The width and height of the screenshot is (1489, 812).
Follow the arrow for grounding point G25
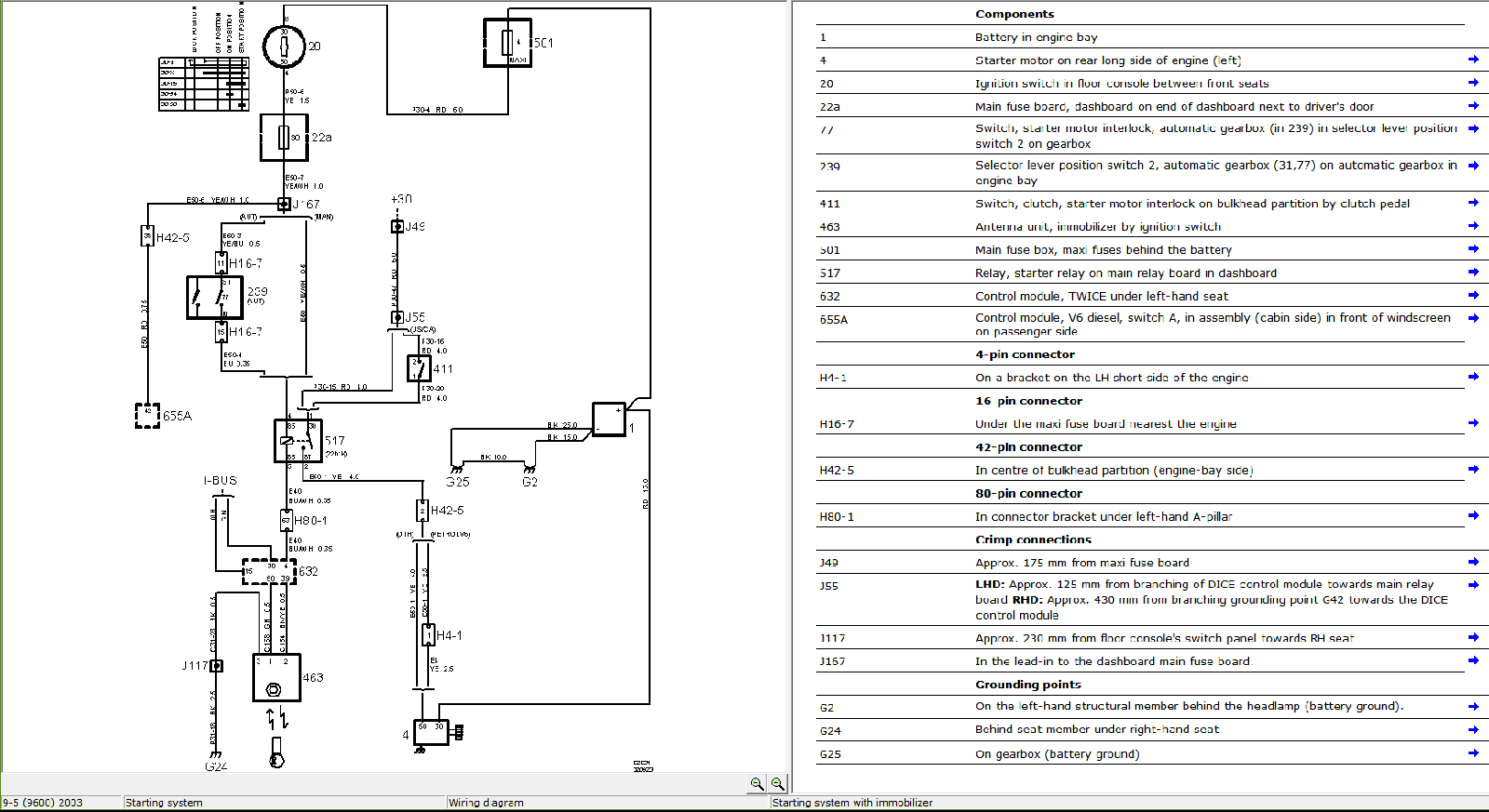(1473, 753)
